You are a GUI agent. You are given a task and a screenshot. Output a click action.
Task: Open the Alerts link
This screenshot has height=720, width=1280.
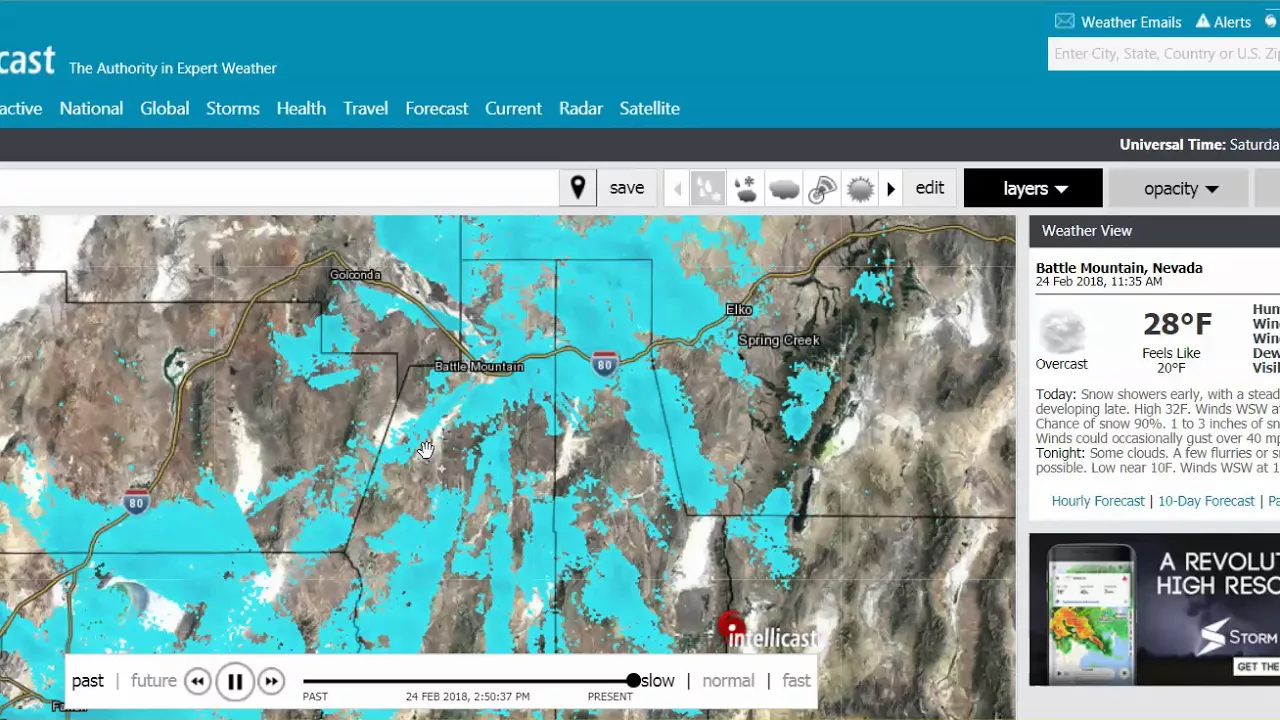point(1233,22)
